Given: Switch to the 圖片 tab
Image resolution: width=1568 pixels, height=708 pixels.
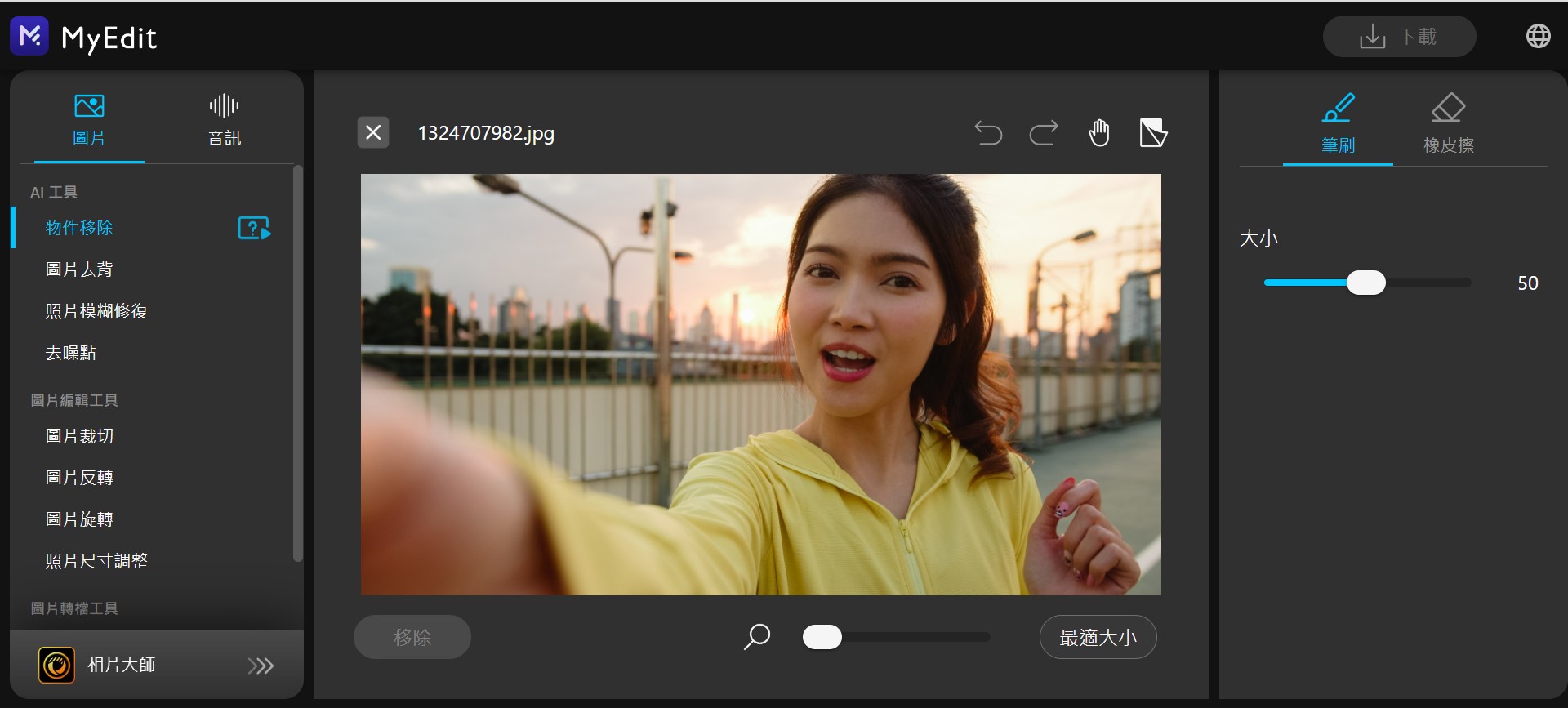Looking at the screenshot, I should [x=89, y=120].
